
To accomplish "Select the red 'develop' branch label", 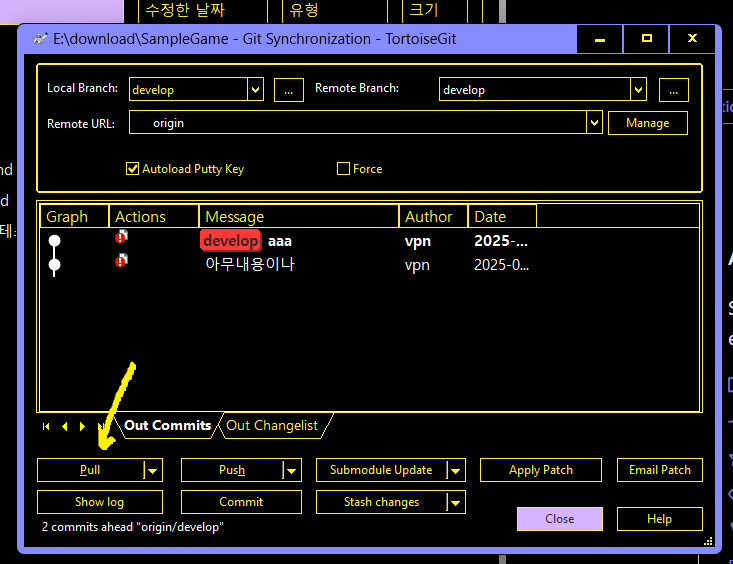I will 230,241.
